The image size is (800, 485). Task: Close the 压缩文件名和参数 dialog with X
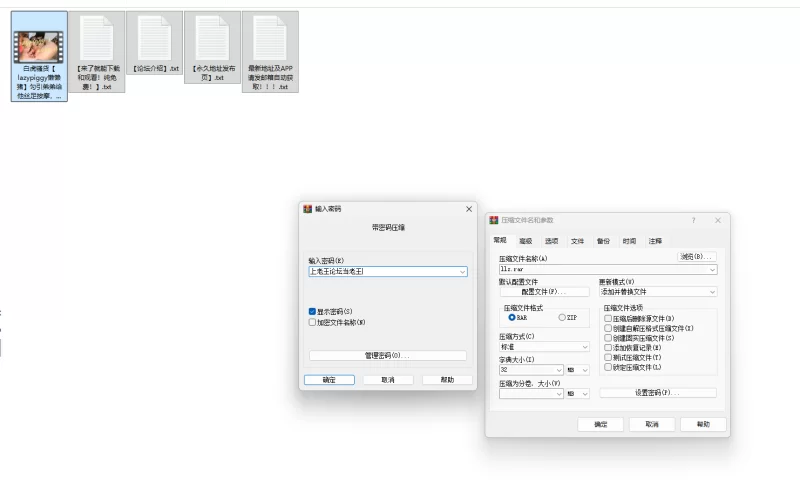point(718,220)
